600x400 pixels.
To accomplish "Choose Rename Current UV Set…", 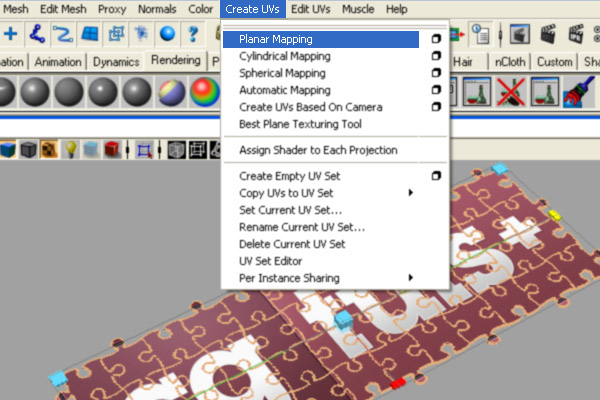I will pyautogui.click(x=302, y=227).
